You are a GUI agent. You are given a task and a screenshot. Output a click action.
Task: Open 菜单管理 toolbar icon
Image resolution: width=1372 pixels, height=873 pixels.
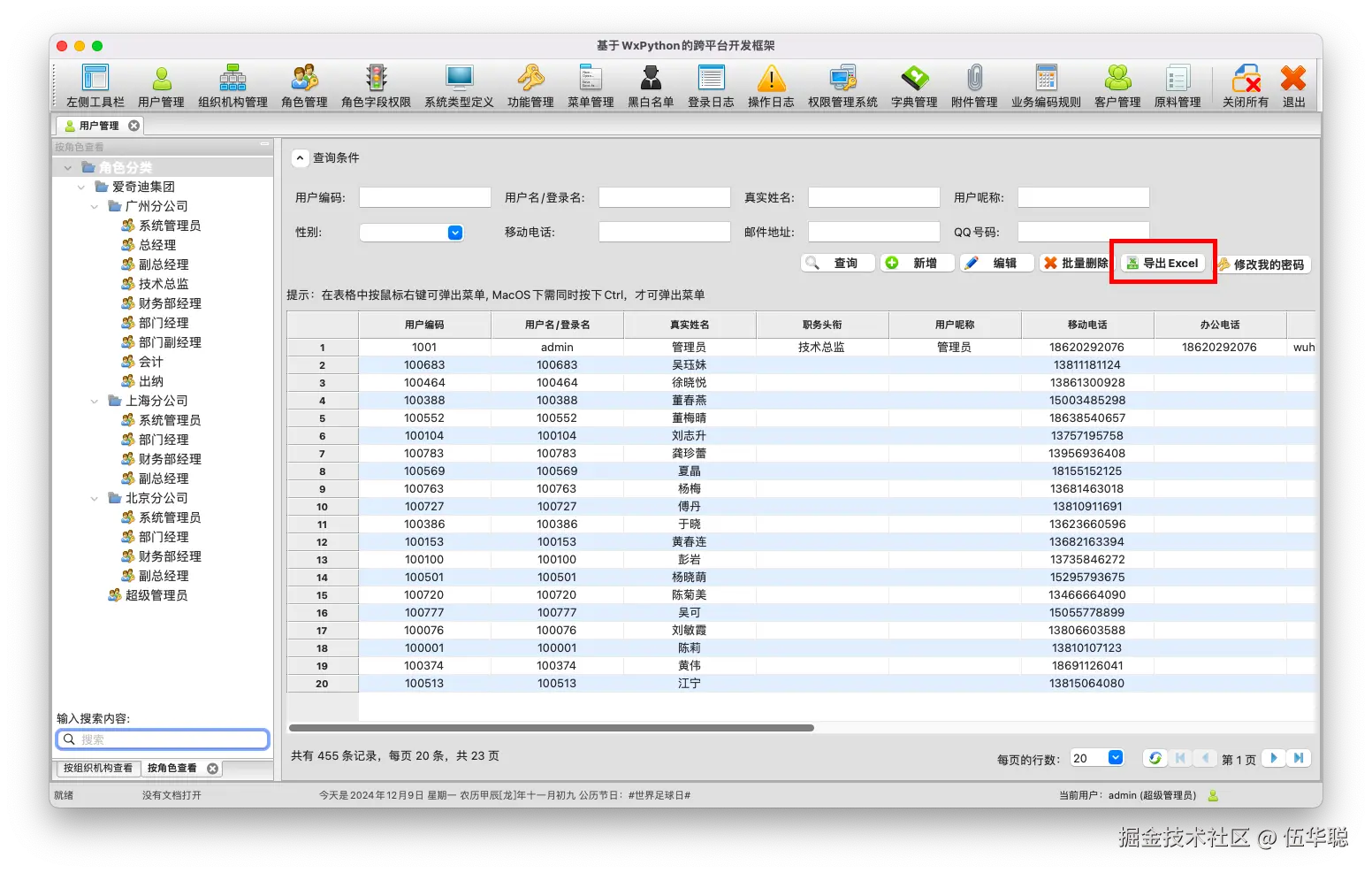pos(591,86)
